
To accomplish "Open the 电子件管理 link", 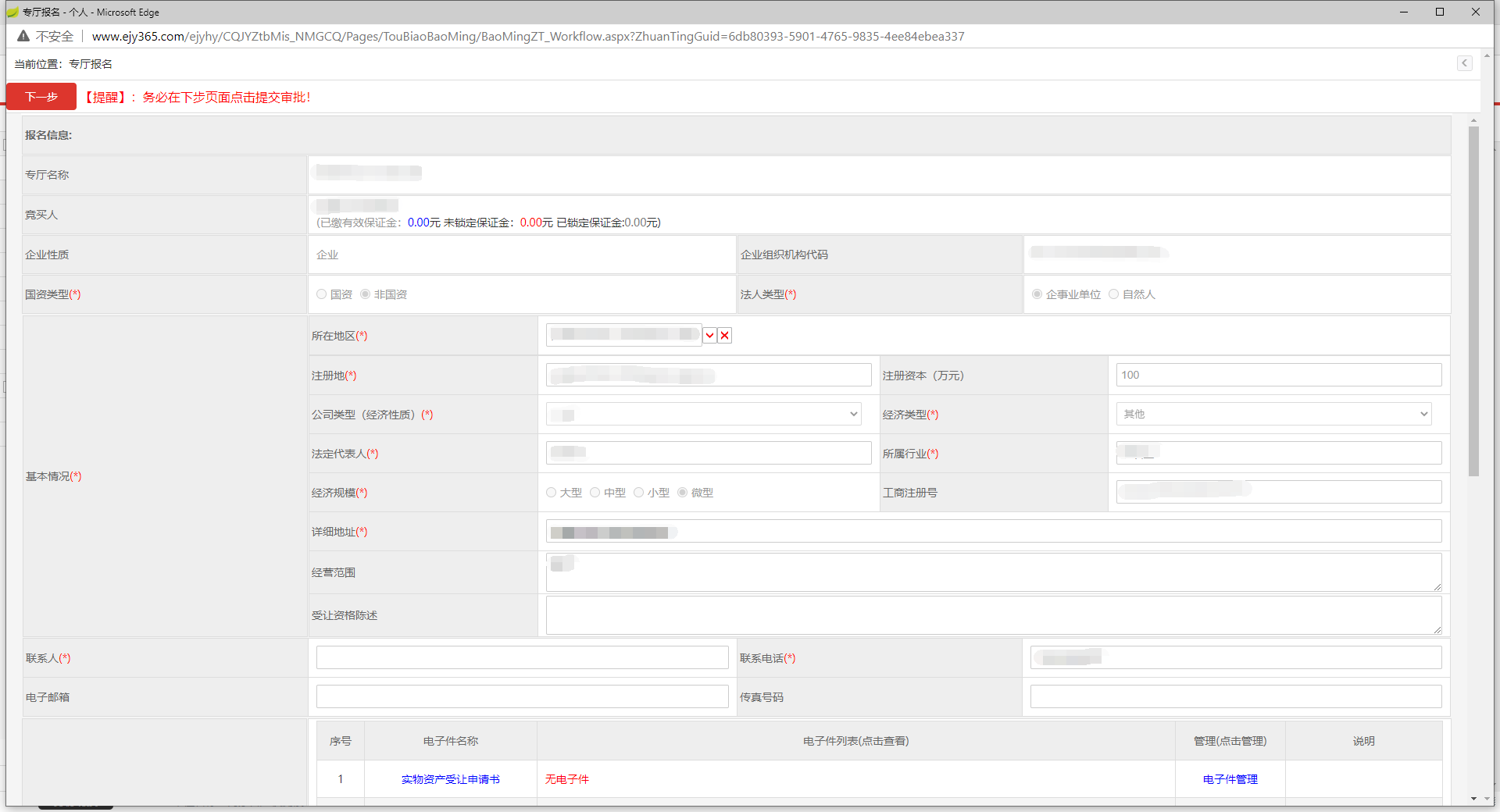I will (1230, 779).
